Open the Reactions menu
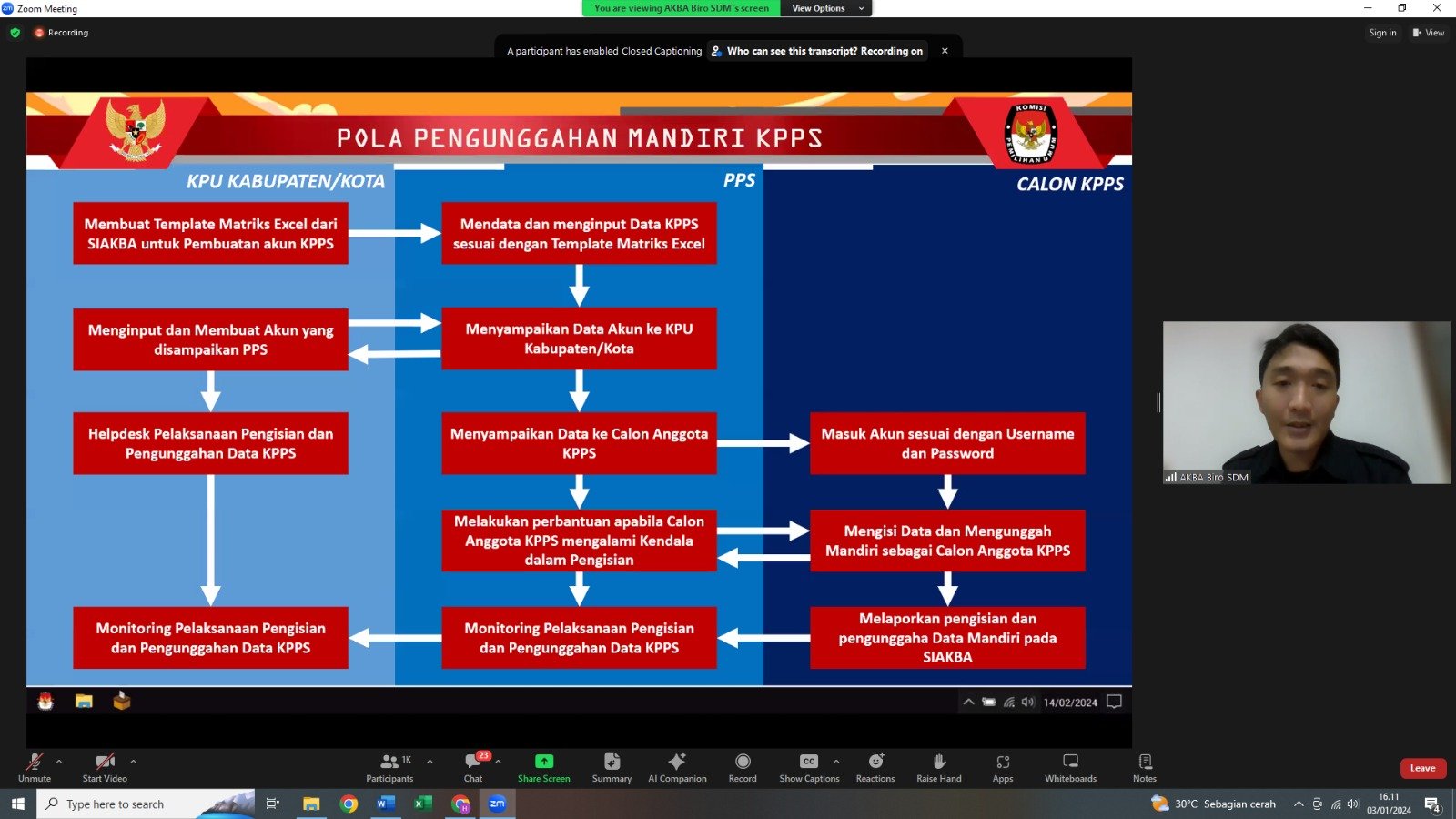 click(875, 767)
